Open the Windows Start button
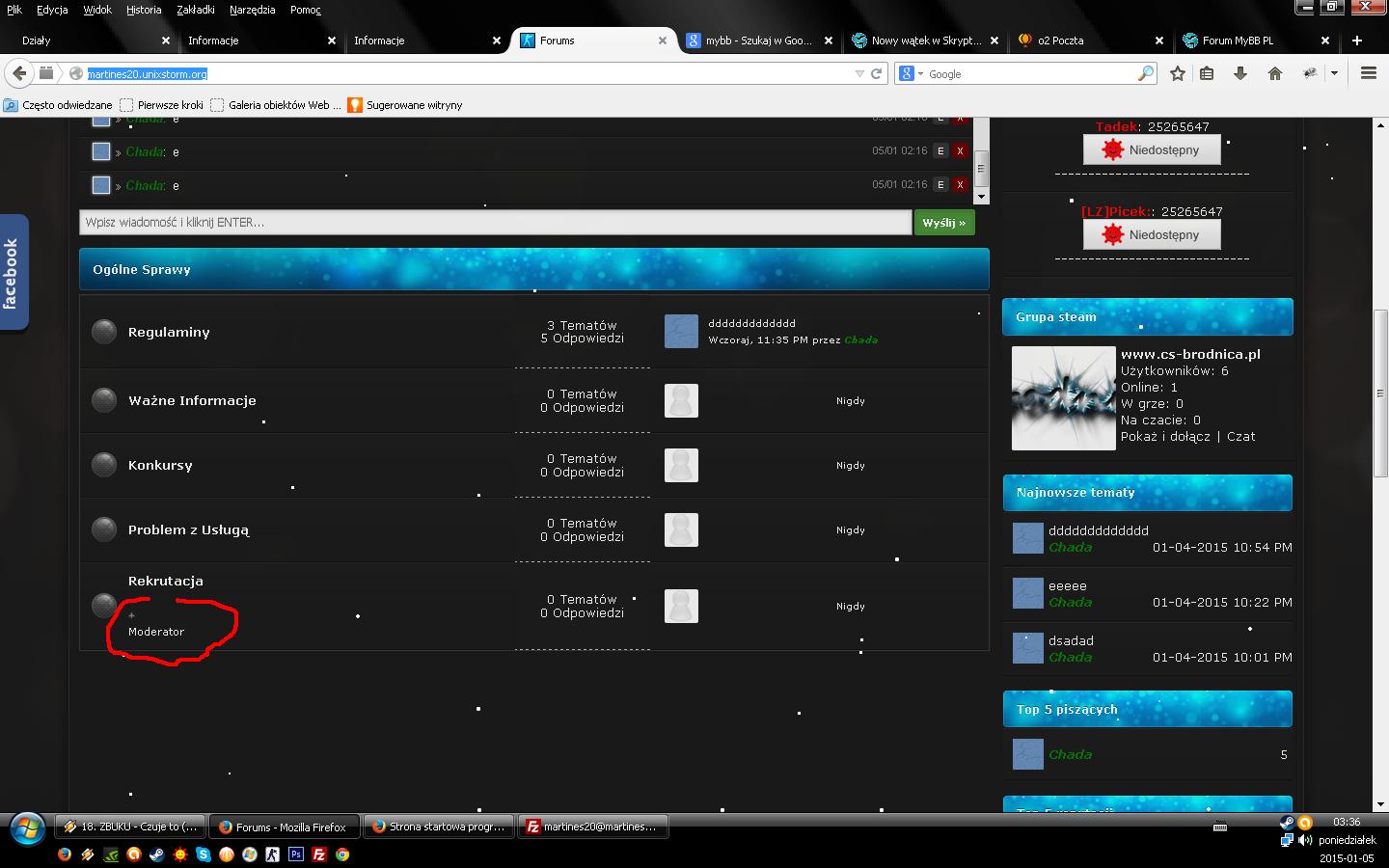The height and width of the screenshot is (868, 1389). [27, 827]
